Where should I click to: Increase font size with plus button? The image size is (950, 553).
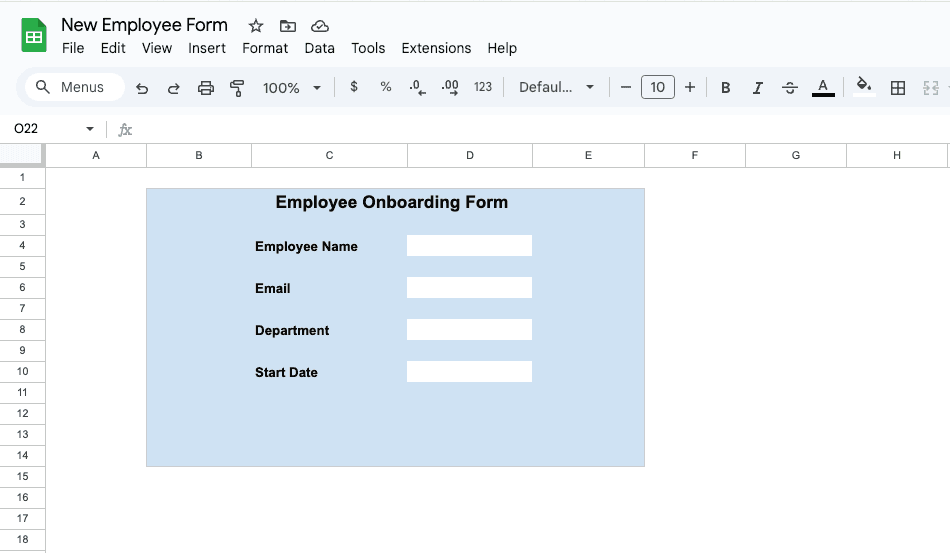(x=689, y=87)
